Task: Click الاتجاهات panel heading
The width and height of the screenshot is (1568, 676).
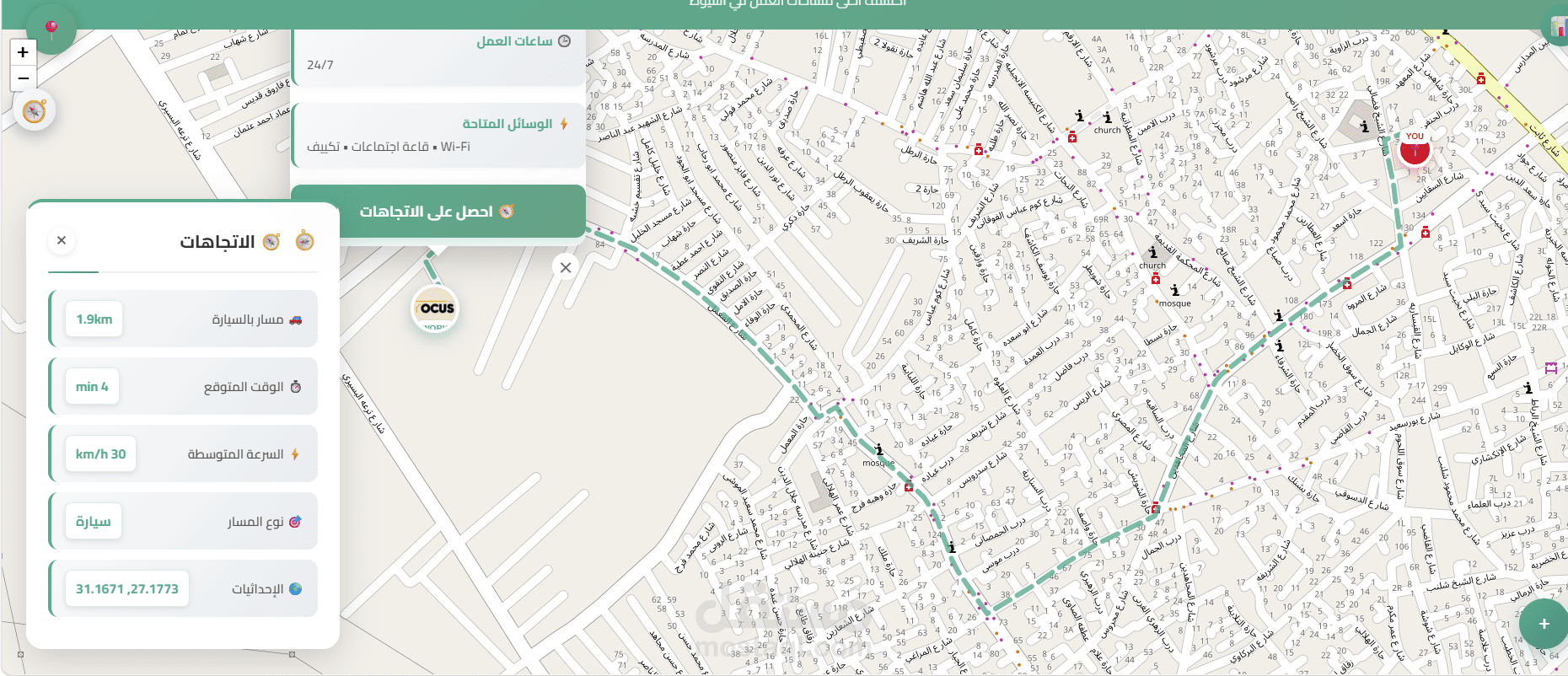Action: tap(217, 242)
